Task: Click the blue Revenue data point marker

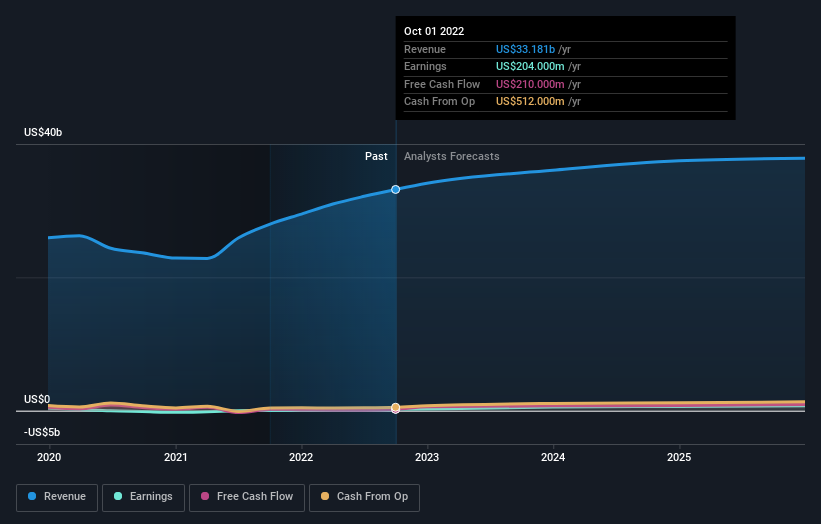Action: pyautogui.click(x=396, y=189)
